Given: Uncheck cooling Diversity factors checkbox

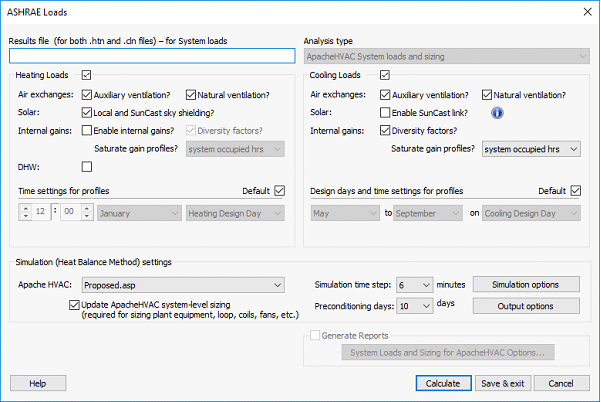Looking at the screenshot, I should [386, 130].
